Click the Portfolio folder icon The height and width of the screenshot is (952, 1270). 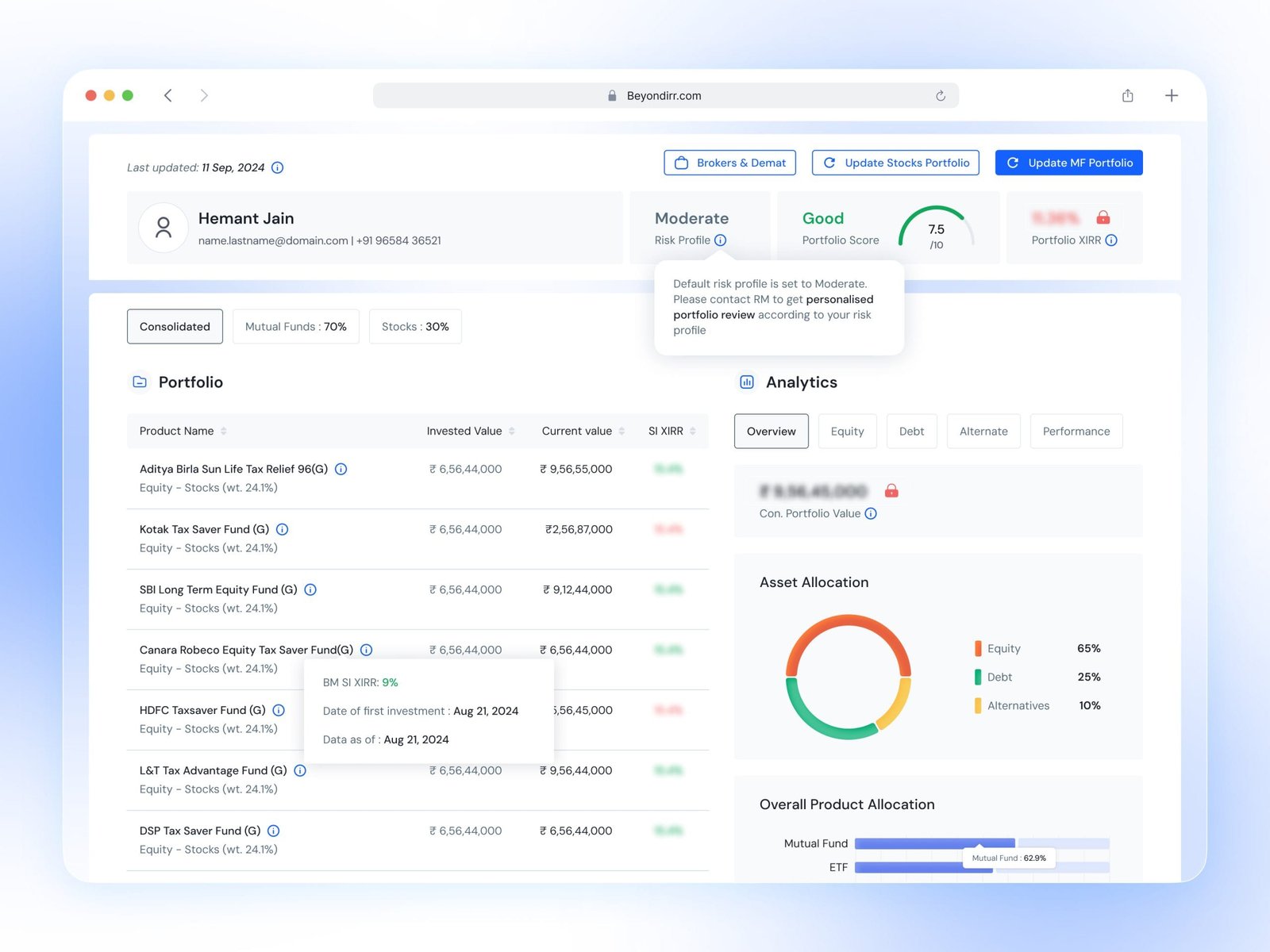140,382
